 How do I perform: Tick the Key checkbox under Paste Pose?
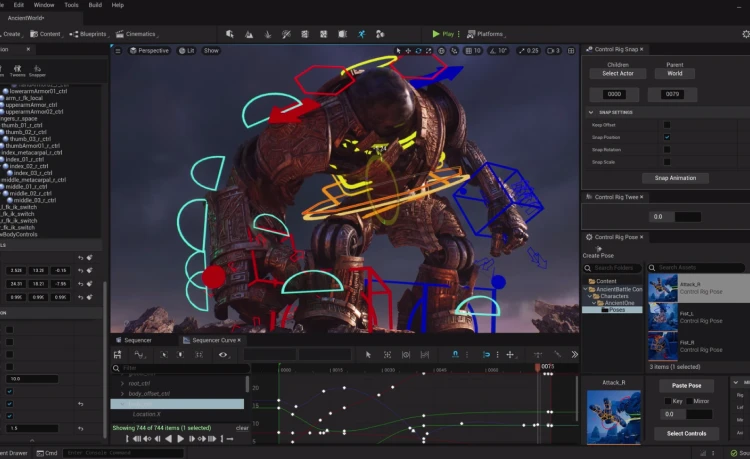(x=668, y=401)
